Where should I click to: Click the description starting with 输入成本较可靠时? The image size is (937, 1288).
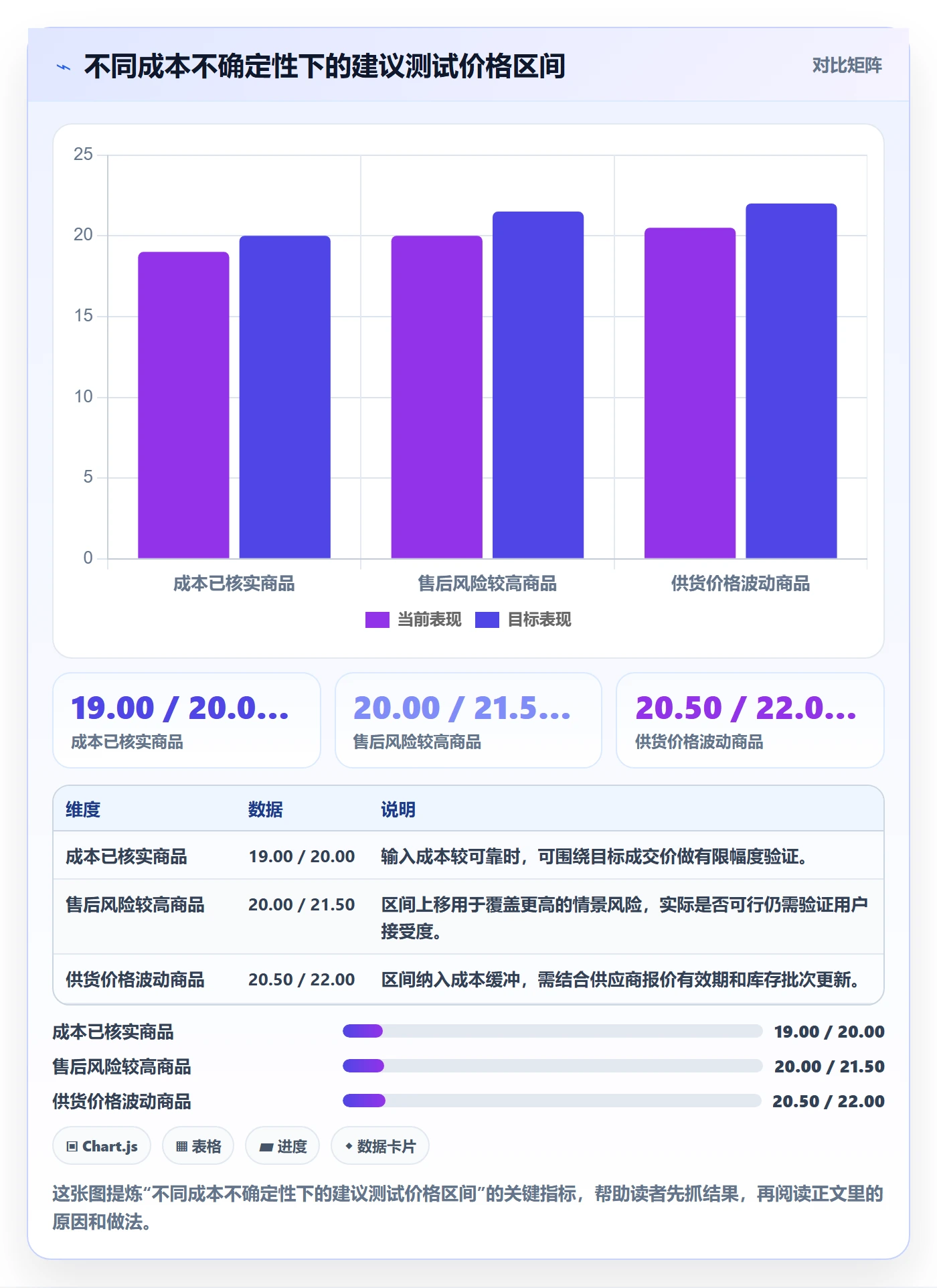point(594,856)
